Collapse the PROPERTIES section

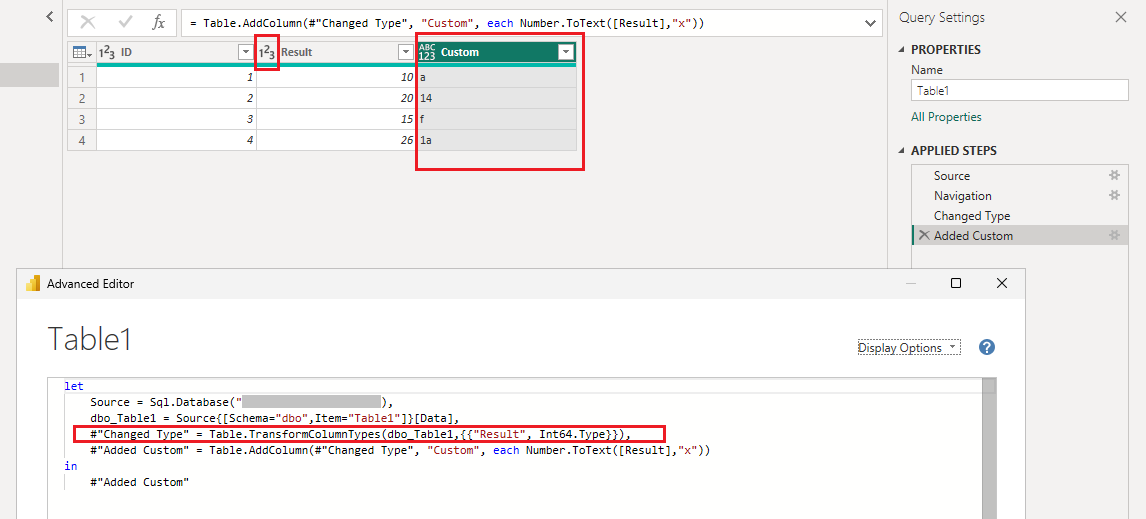coord(902,50)
